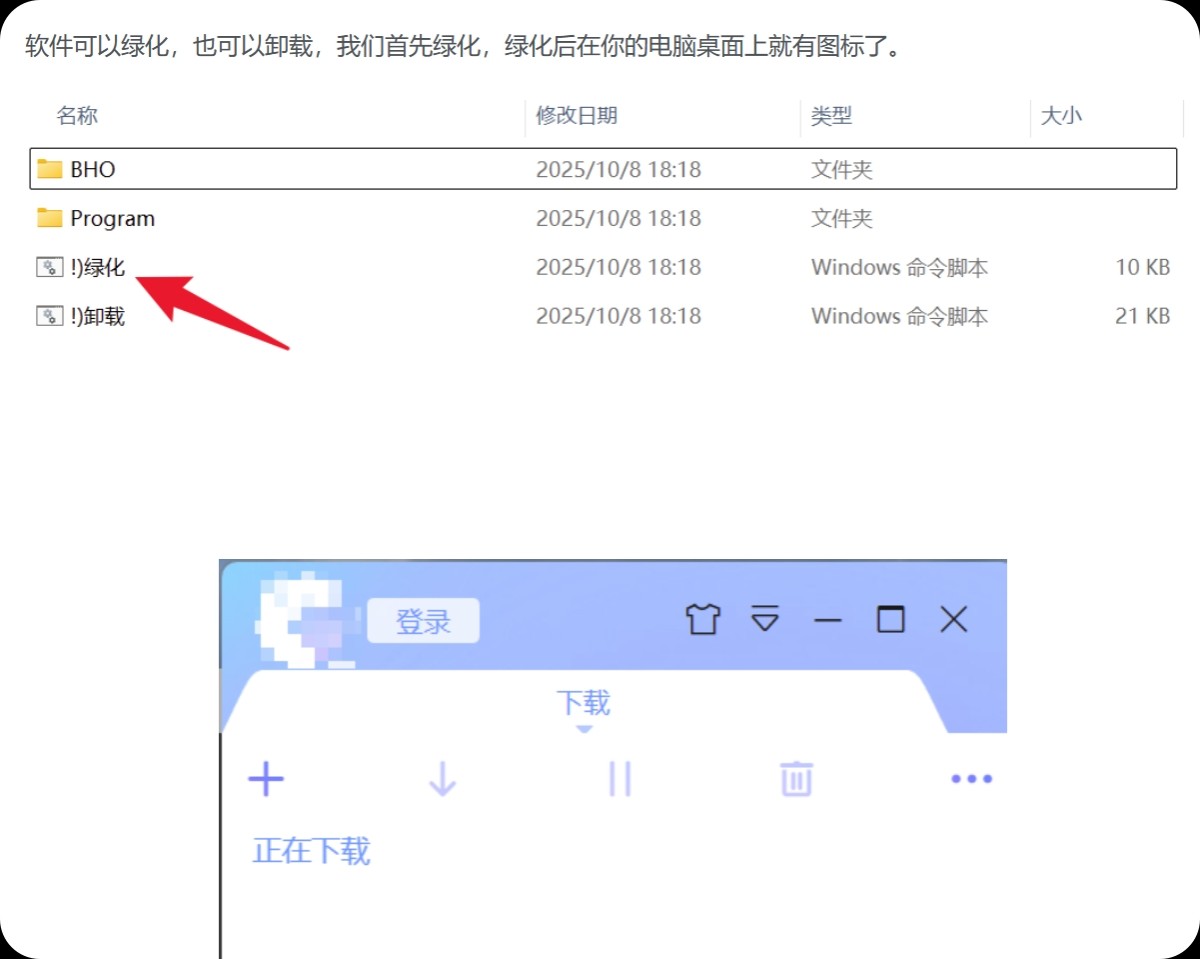The image size is (1200, 959).
Task: Click the !)卸载 command script file
Action: pos(97,316)
